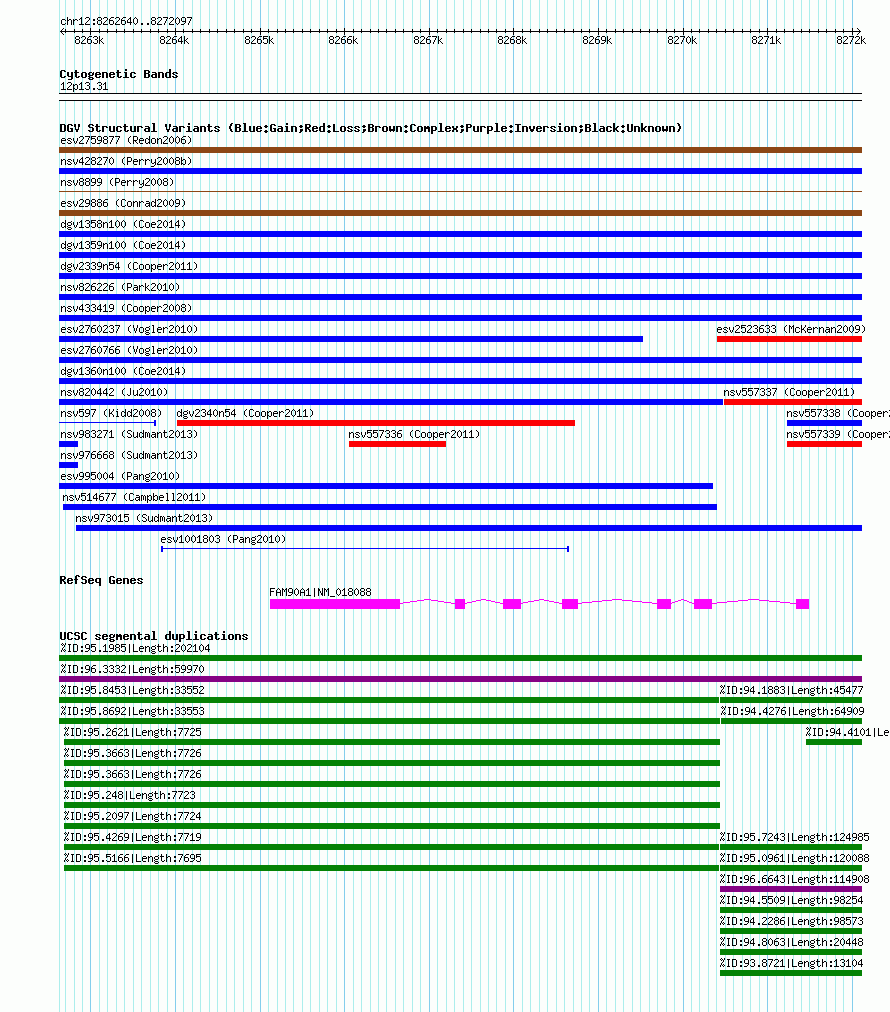
Task: Open nsv433419 (Cooper2008) variant
Action: 126,308
